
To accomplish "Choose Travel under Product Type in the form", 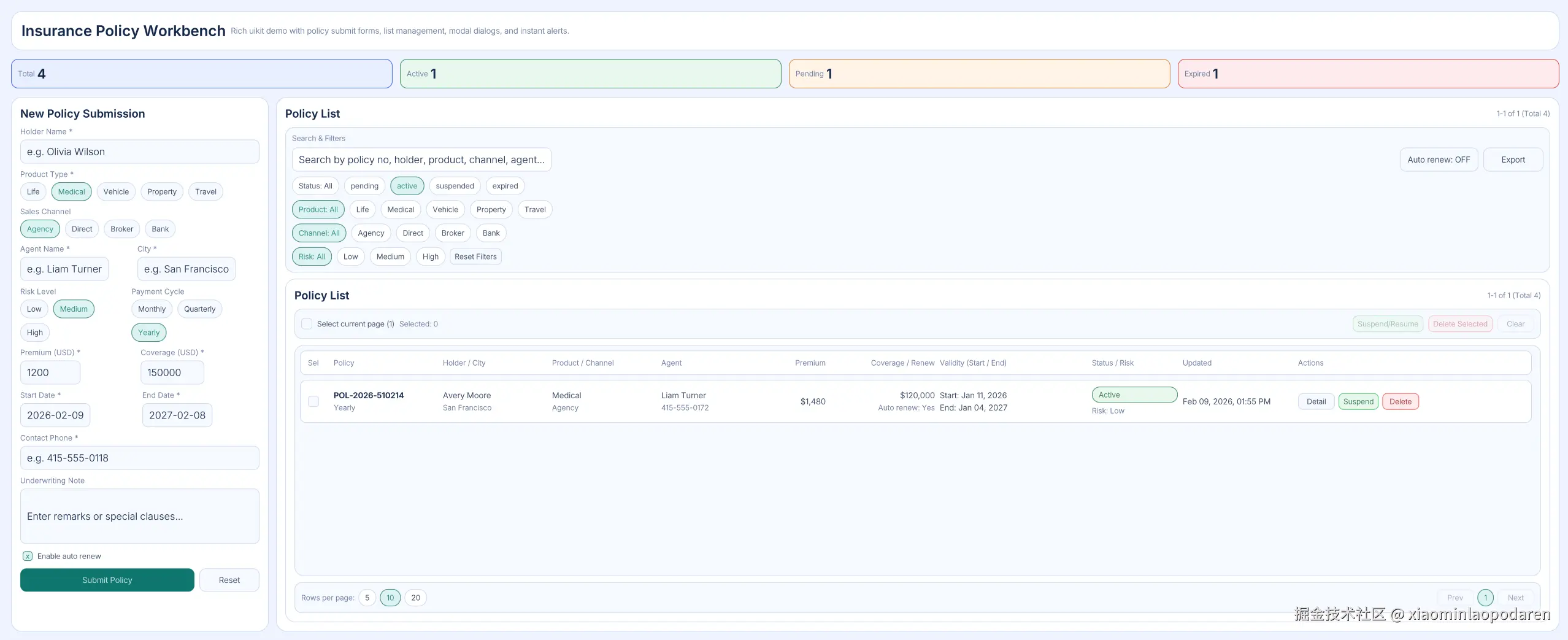I will tap(206, 191).
